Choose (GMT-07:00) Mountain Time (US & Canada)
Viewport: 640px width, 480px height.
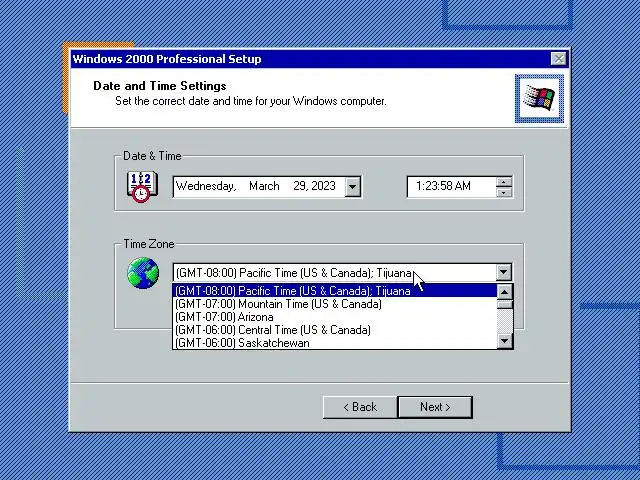point(334,304)
